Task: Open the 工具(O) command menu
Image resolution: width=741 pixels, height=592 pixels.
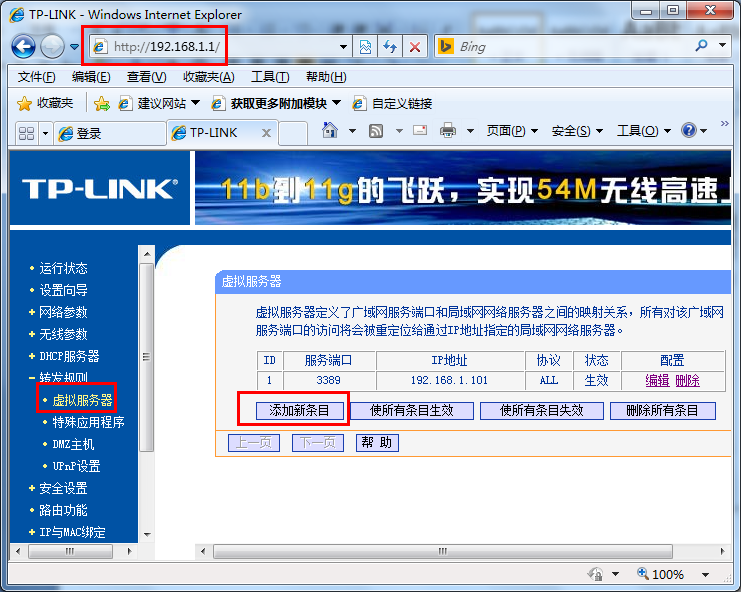Action: (x=644, y=130)
